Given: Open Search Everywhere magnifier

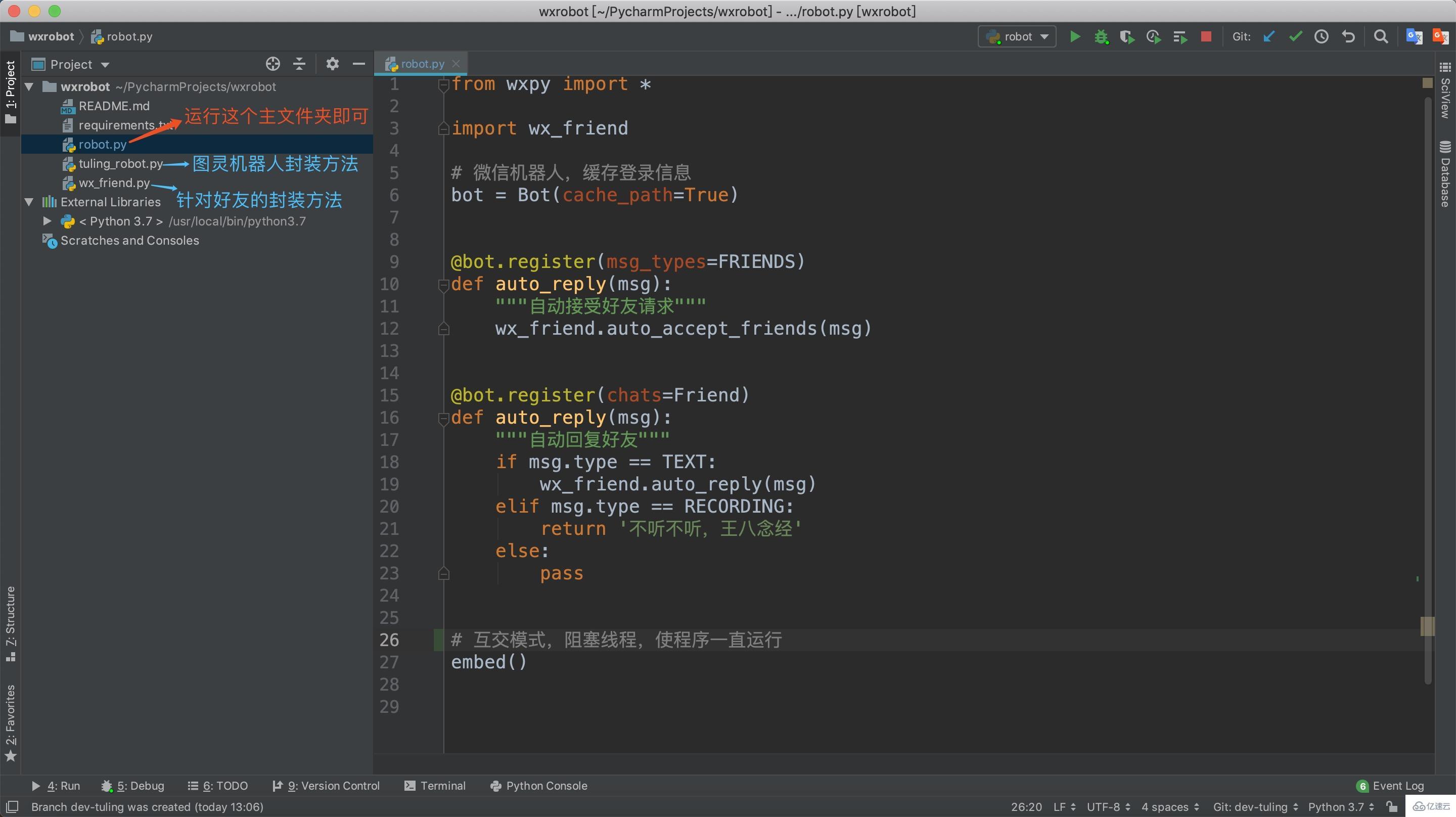Looking at the screenshot, I should click(1381, 37).
